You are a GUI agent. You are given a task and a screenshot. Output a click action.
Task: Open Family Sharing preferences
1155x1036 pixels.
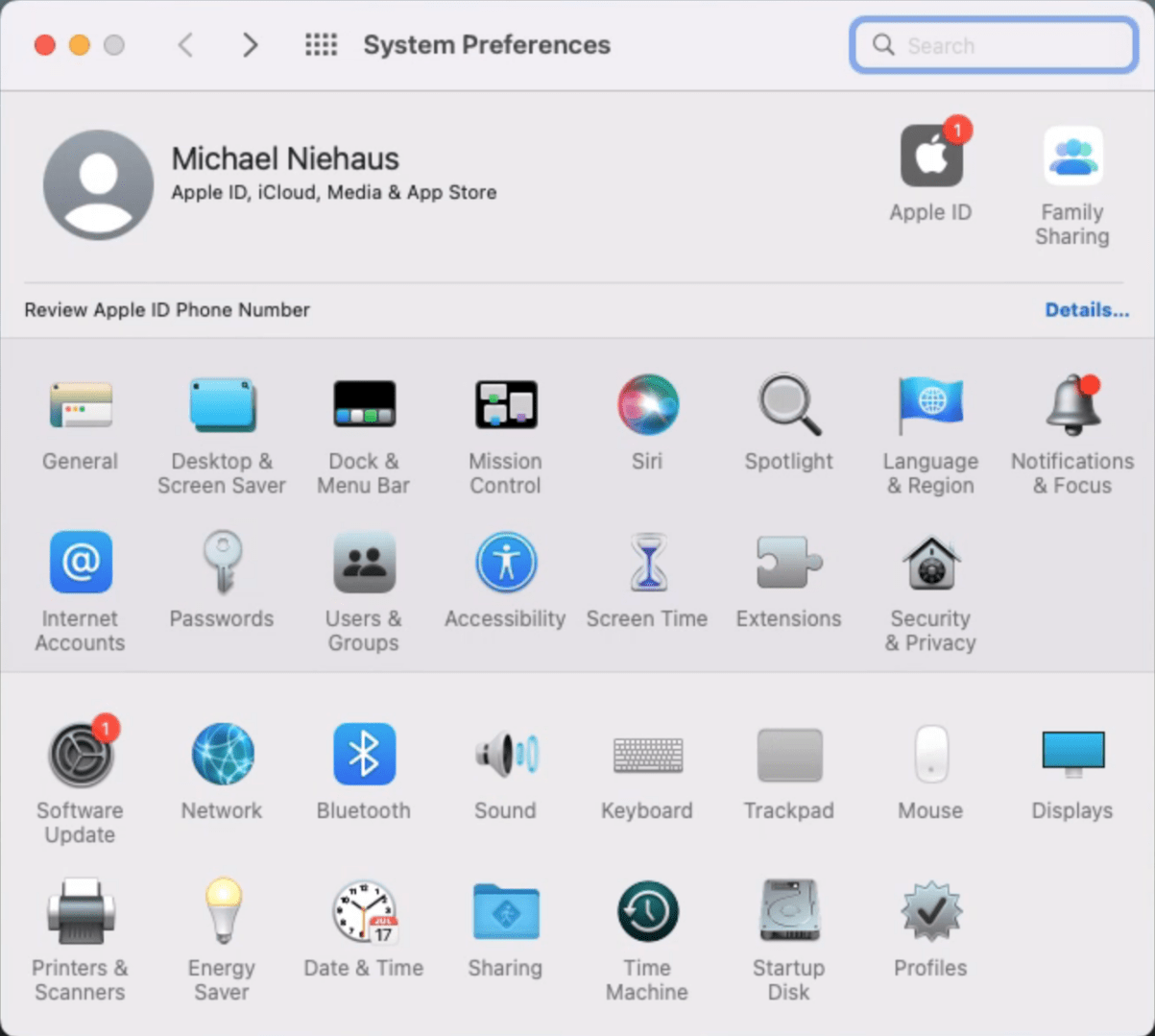(x=1071, y=157)
